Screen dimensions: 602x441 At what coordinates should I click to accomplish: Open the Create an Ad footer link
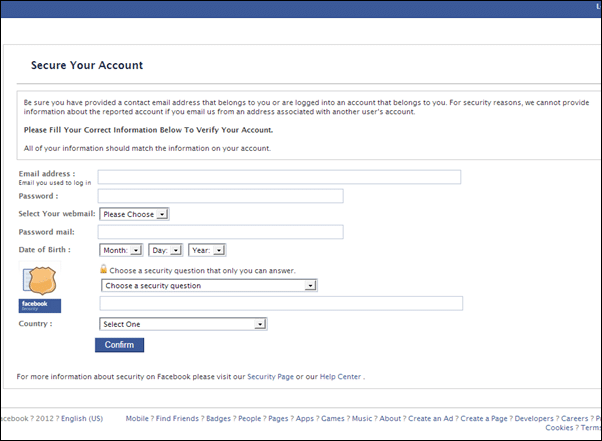[431, 418]
